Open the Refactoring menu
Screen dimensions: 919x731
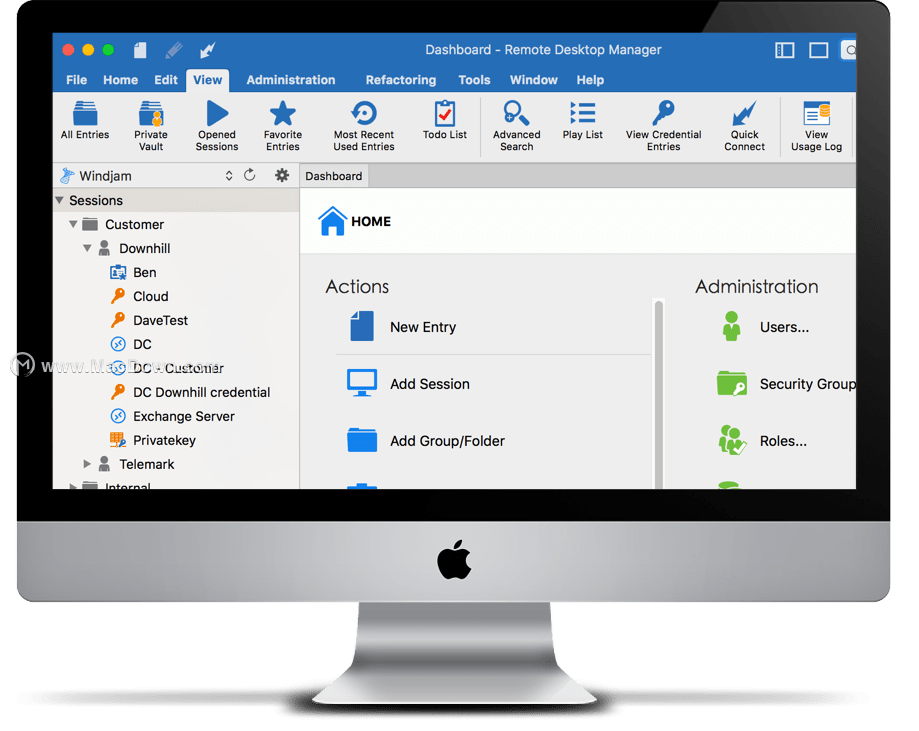click(400, 80)
